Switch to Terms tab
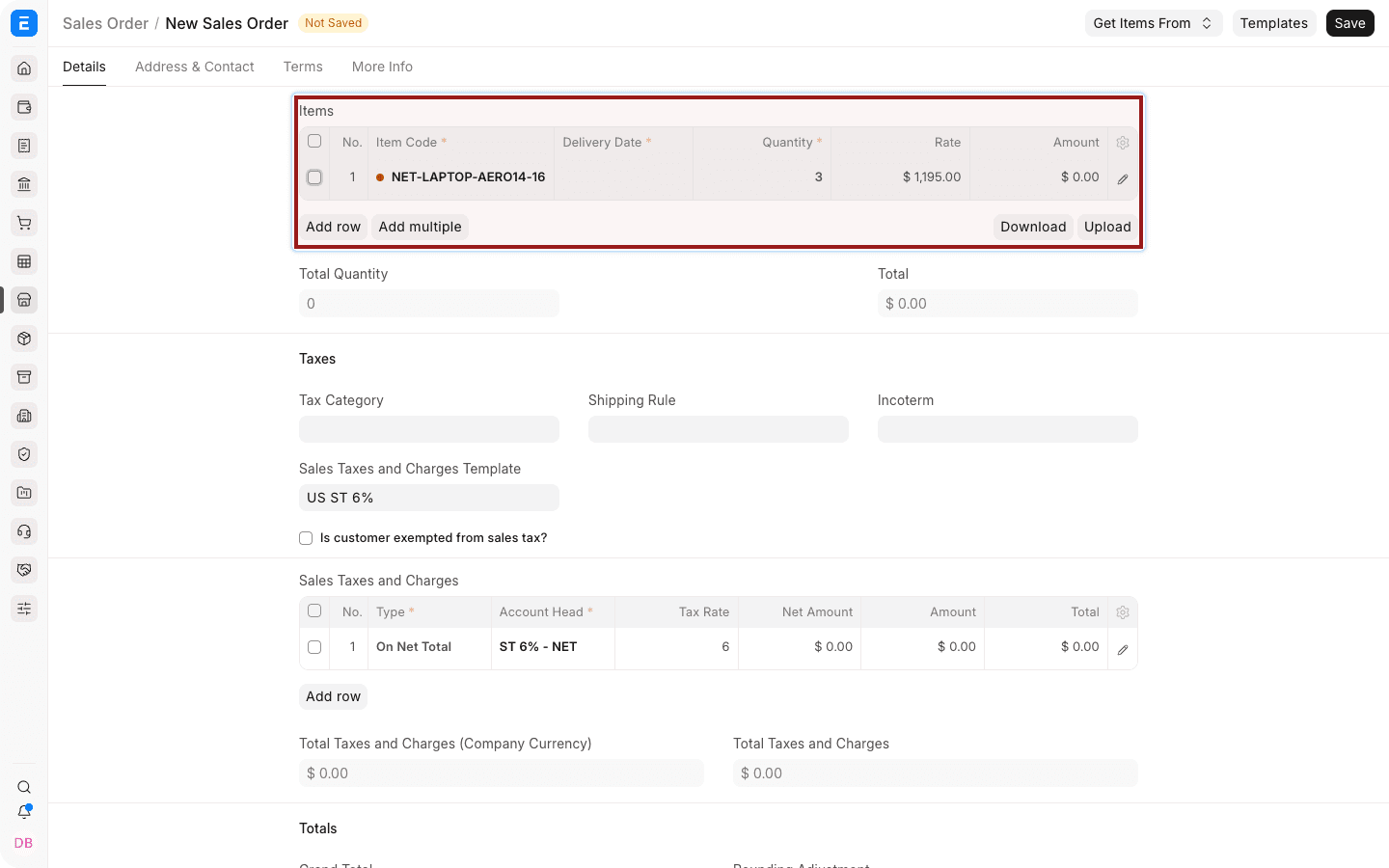 tap(303, 67)
